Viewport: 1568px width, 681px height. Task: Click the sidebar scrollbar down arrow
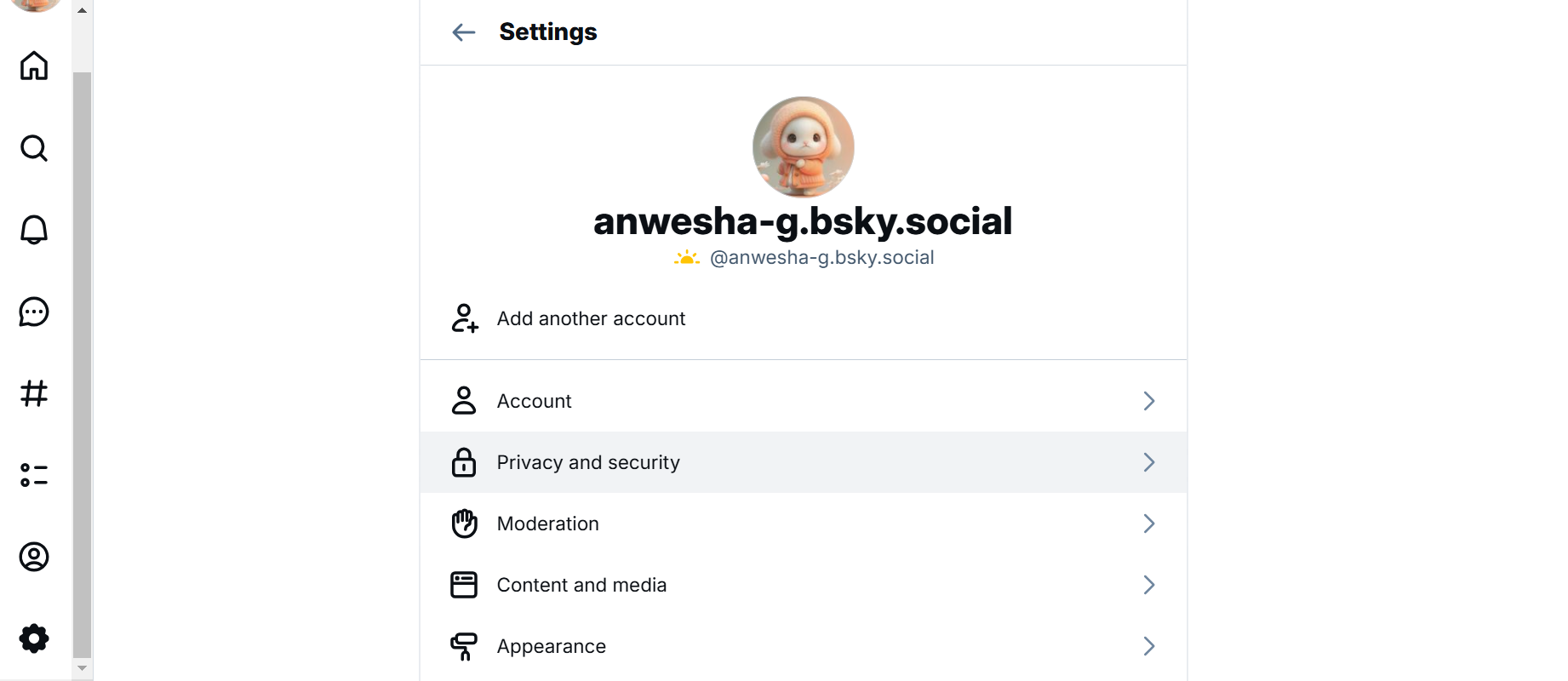point(82,668)
